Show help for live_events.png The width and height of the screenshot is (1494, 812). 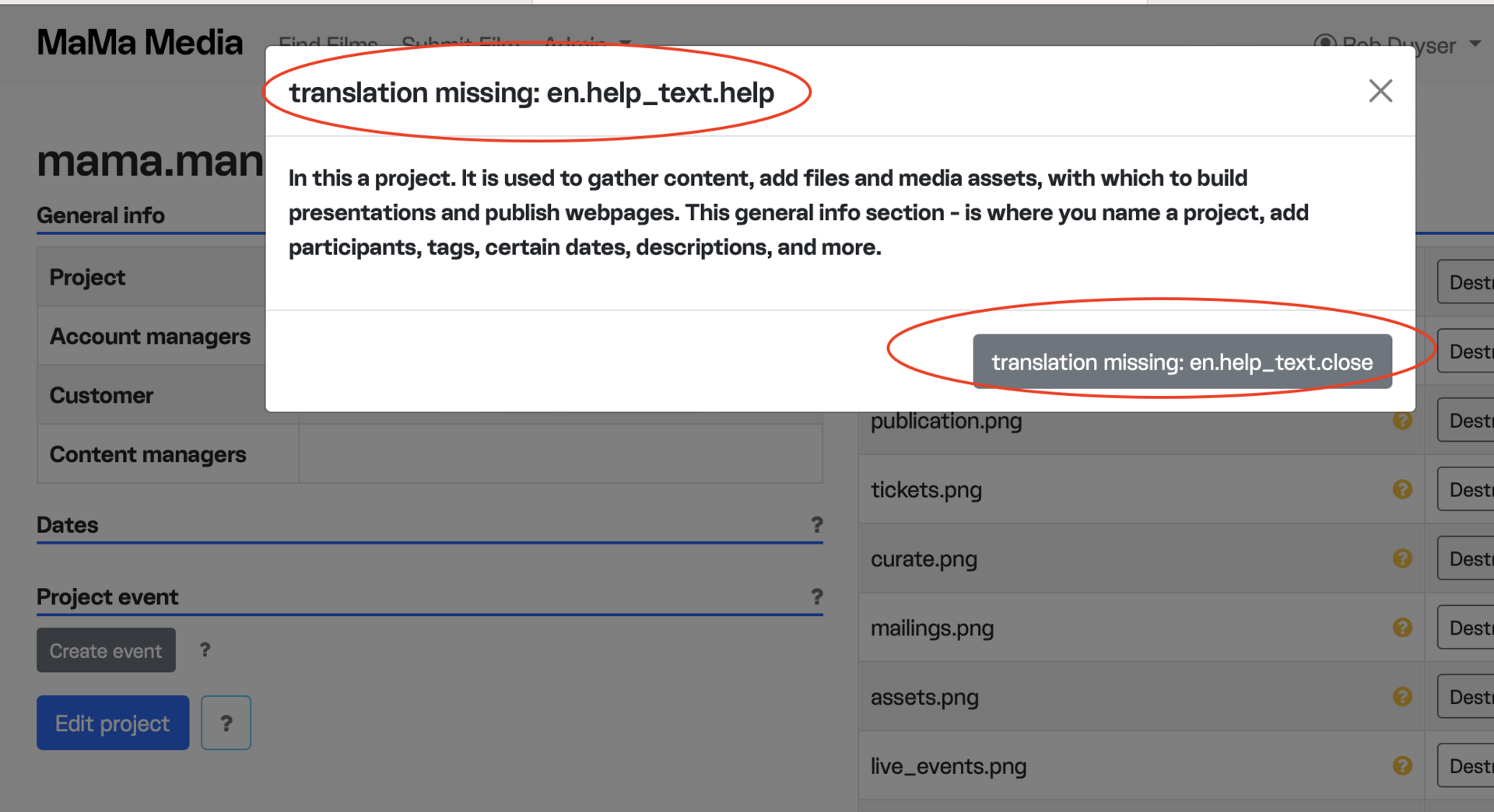(x=1402, y=766)
